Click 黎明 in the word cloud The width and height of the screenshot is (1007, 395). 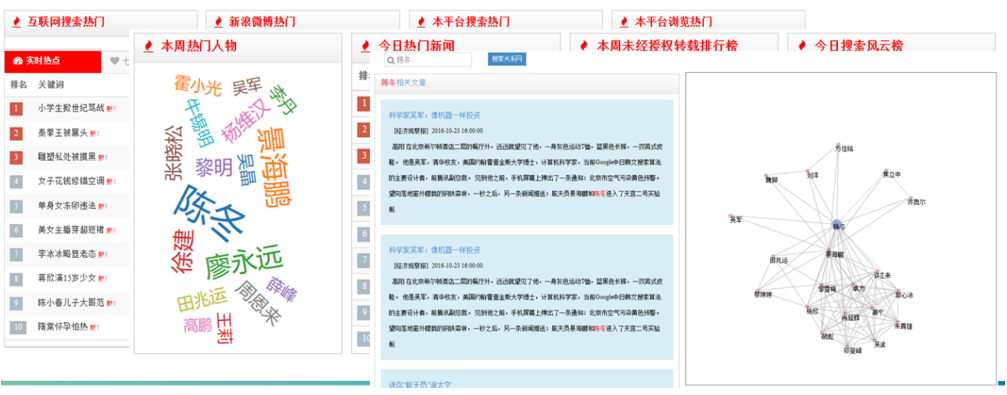pyautogui.click(x=214, y=168)
